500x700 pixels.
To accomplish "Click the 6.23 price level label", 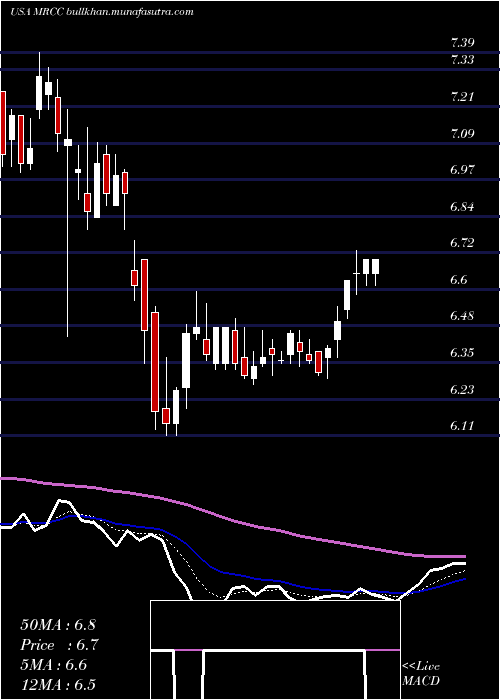I will click(x=462, y=389).
